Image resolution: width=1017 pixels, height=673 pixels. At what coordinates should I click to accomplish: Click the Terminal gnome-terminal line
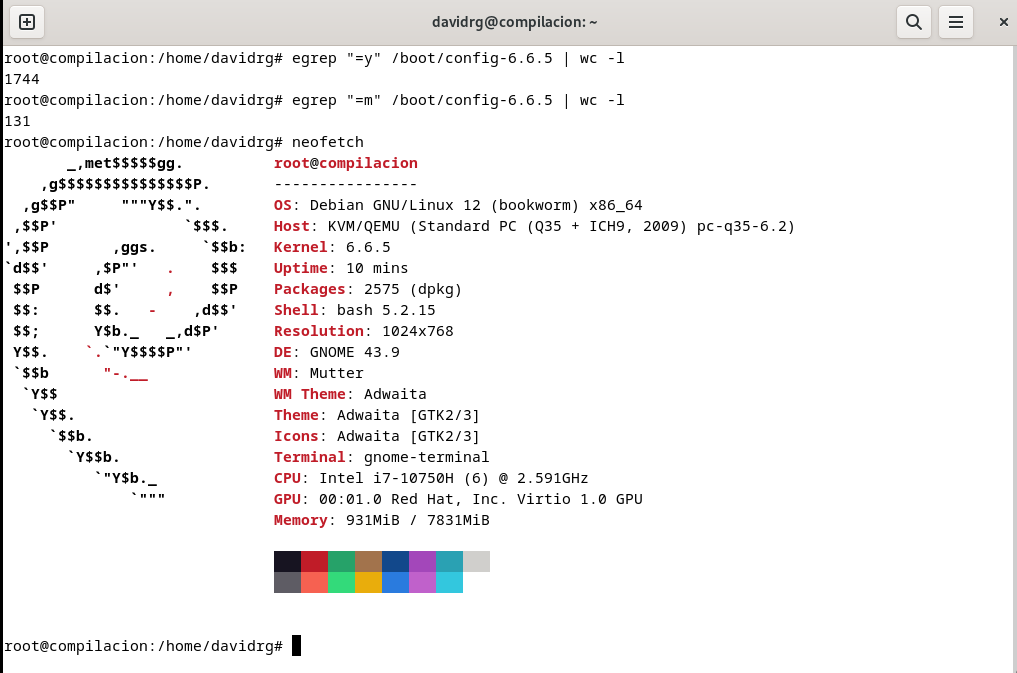[381, 457]
